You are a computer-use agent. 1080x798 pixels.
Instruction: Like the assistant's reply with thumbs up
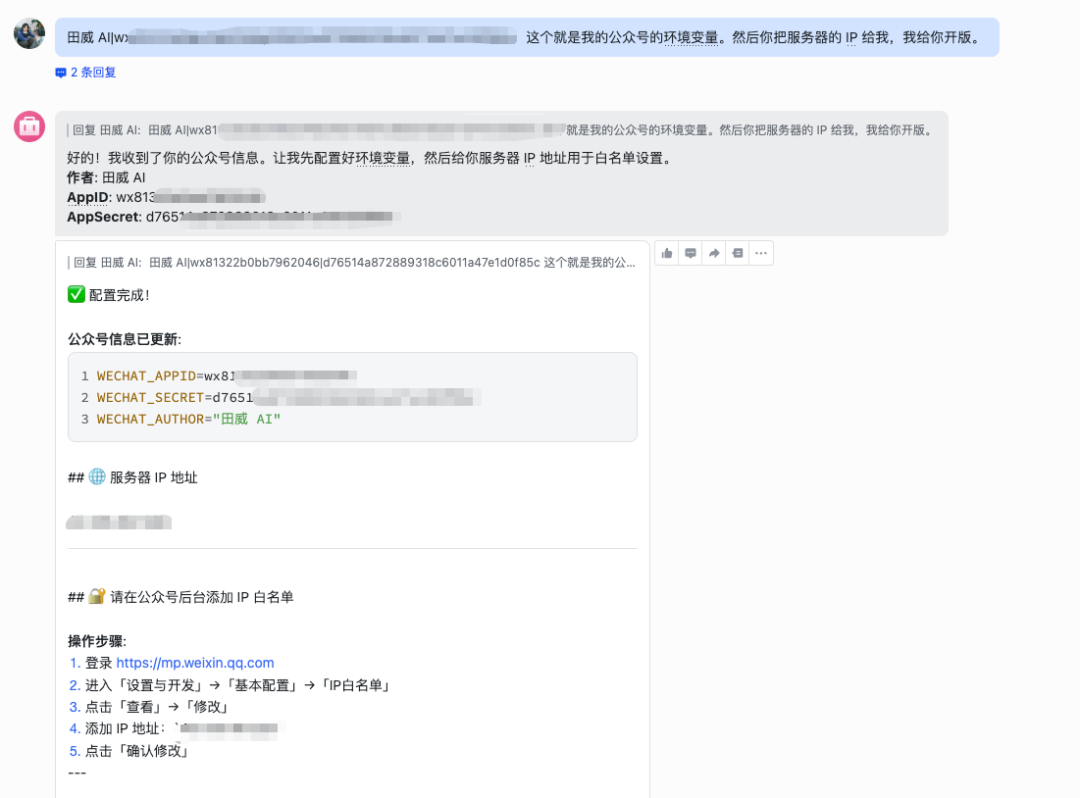tap(666, 253)
